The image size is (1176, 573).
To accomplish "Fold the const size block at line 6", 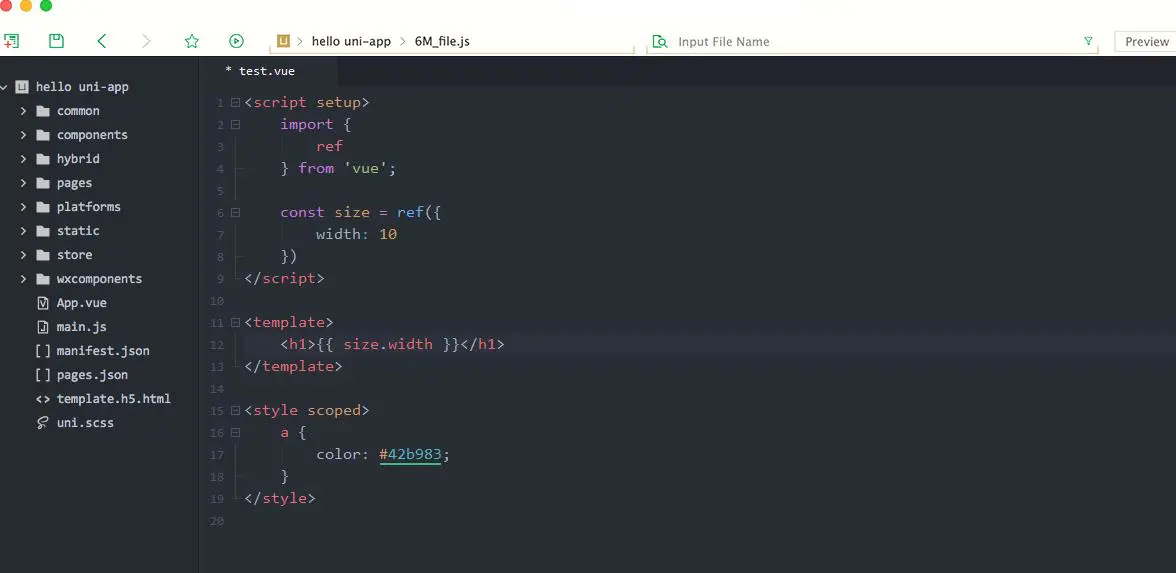I will (236, 212).
